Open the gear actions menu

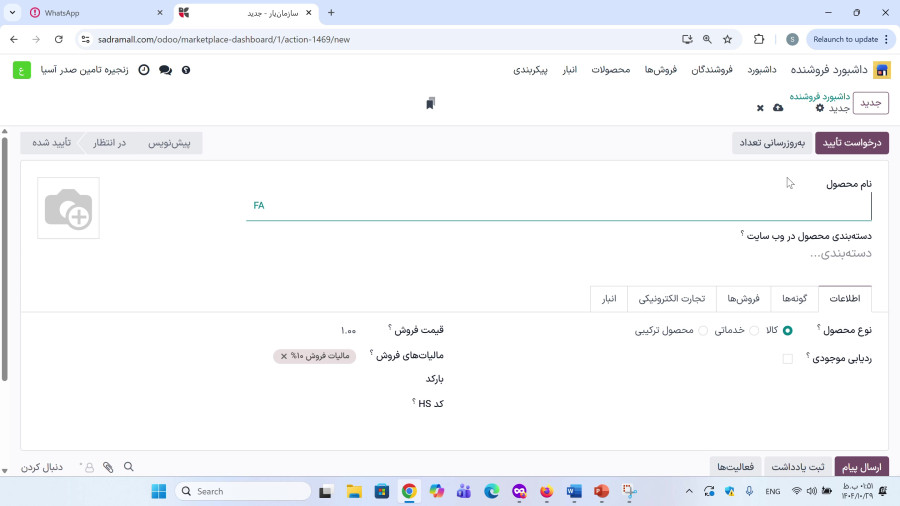820,108
